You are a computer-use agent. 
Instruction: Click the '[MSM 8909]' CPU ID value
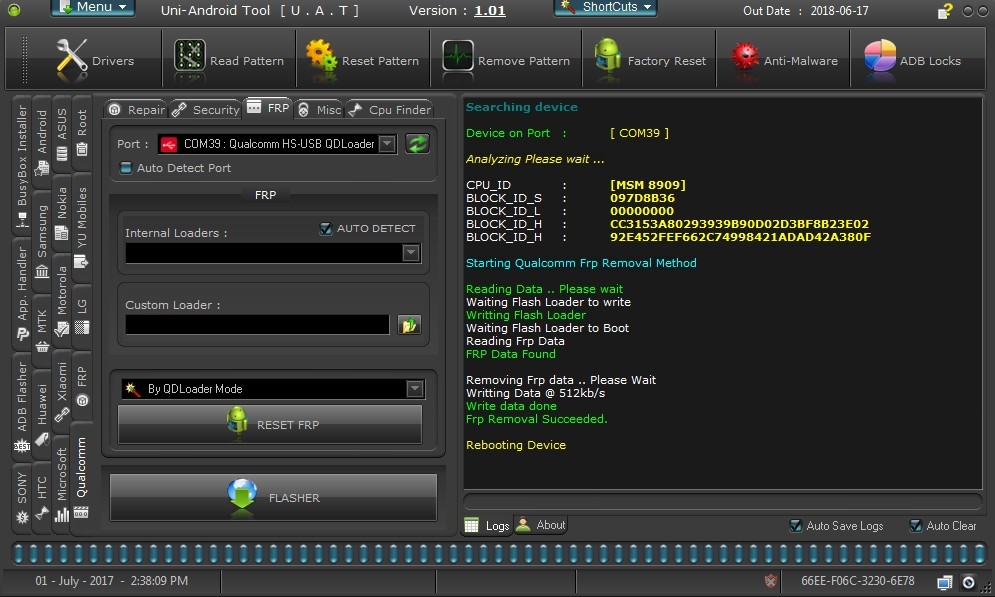pos(647,185)
